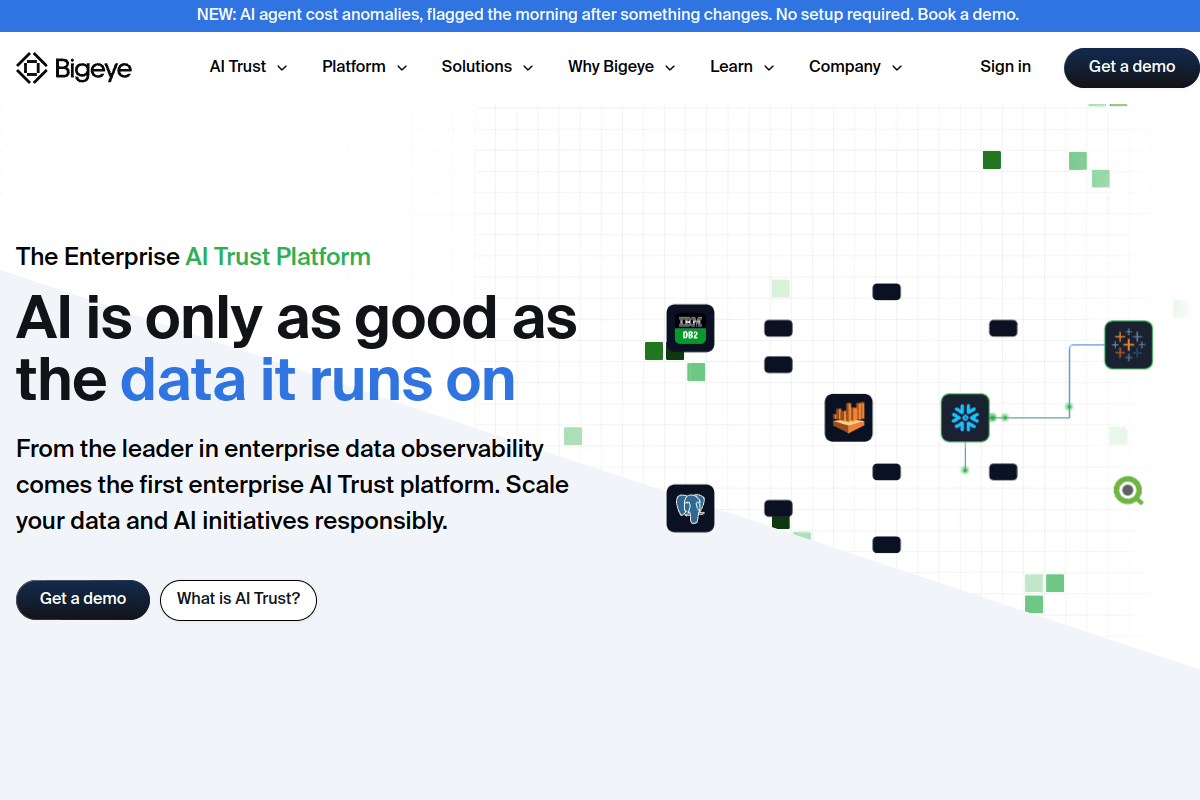1200x800 pixels.
Task: Click the 'AI Trust Platform' green text
Action: click(x=278, y=257)
